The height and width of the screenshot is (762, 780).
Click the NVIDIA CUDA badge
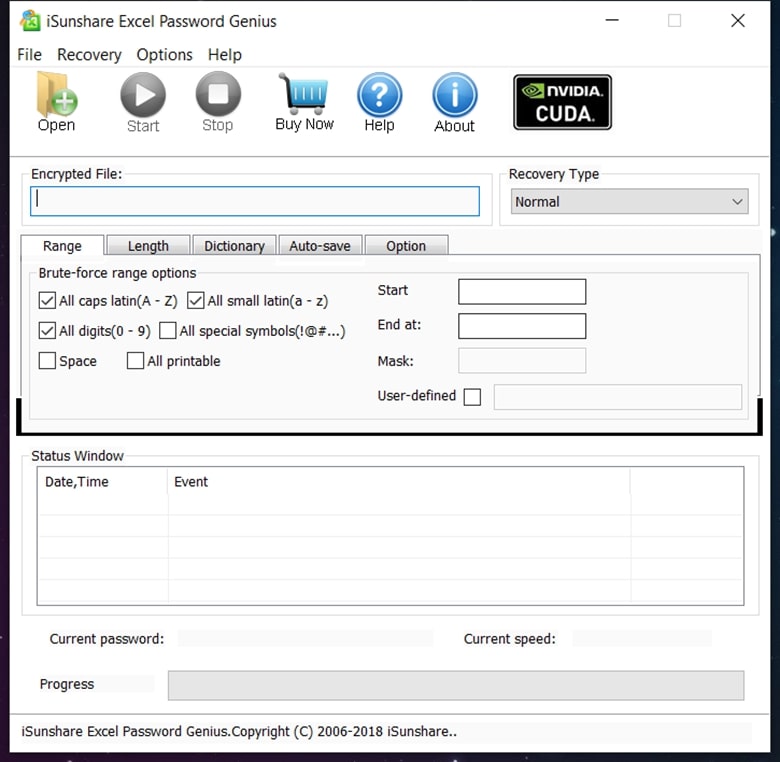pyautogui.click(x=562, y=102)
